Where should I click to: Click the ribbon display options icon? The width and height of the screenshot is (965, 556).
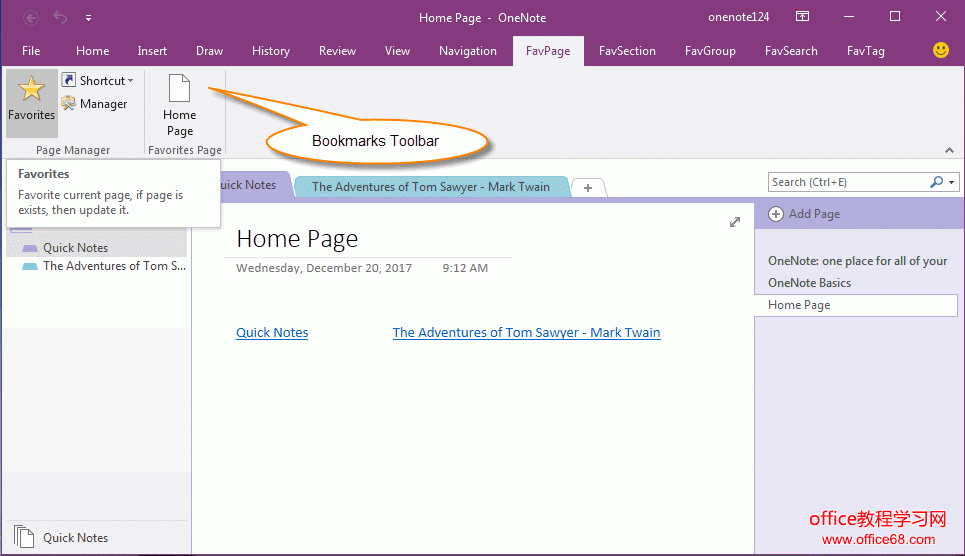click(803, 17)
